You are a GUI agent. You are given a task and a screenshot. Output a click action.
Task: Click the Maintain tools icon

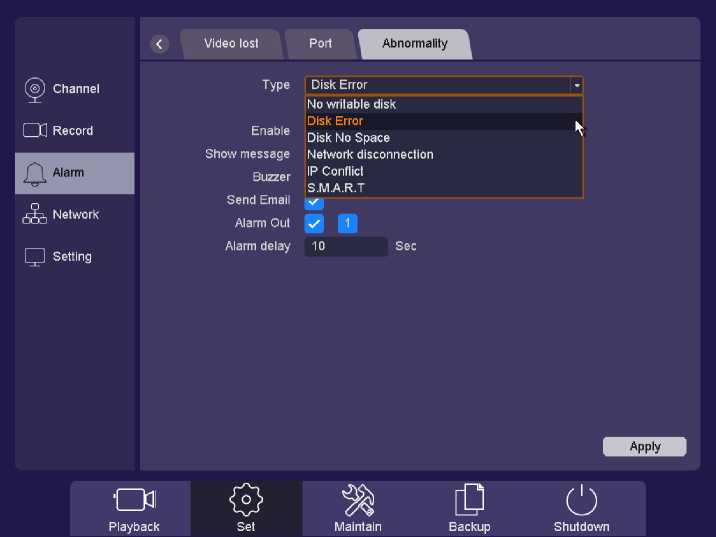(358, 507)
